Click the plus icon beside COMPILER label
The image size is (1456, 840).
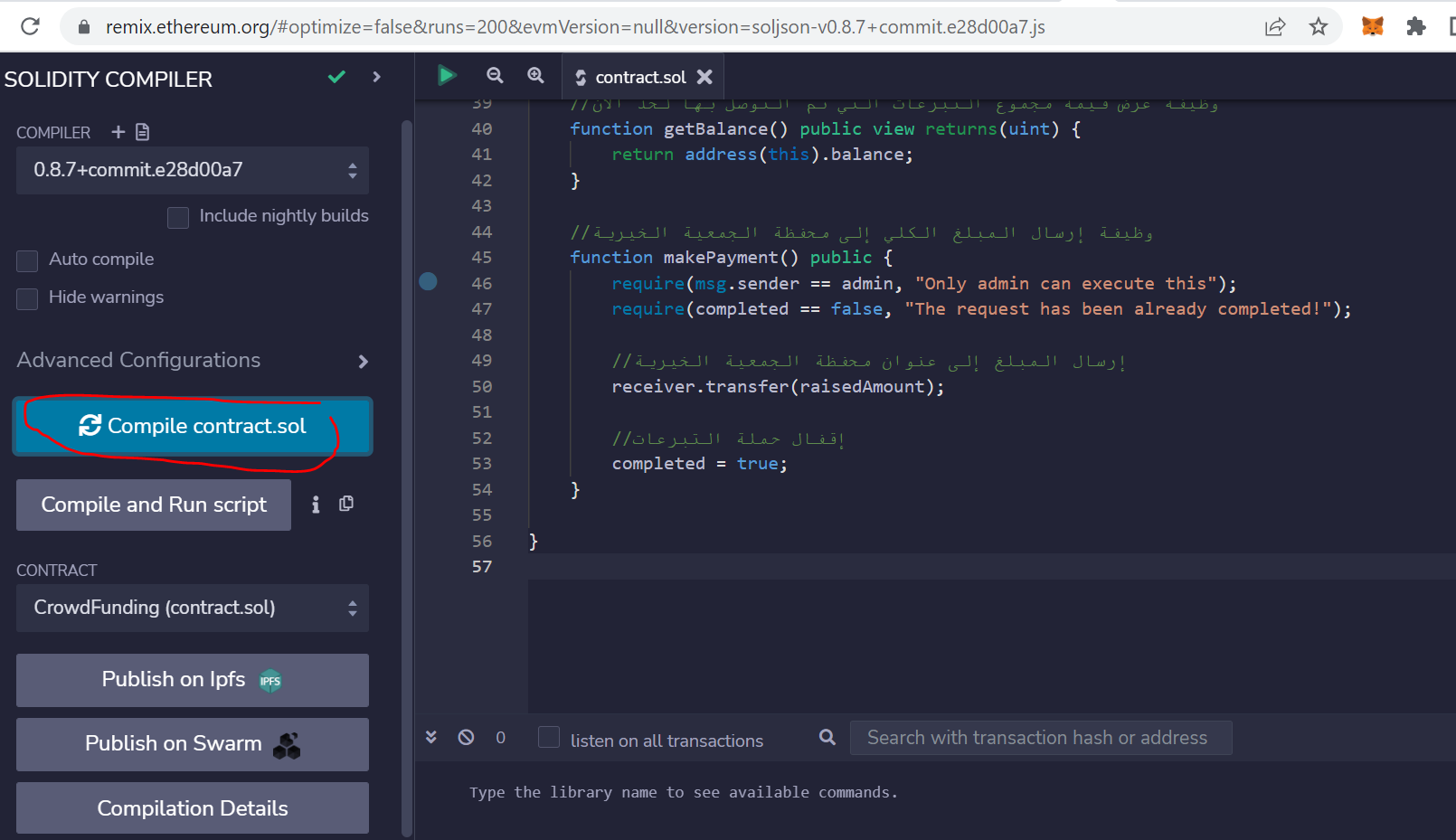118,132
